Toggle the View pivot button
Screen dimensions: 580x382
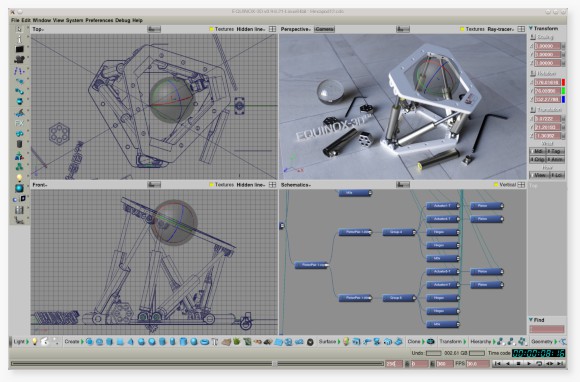[x=540, y=175]
